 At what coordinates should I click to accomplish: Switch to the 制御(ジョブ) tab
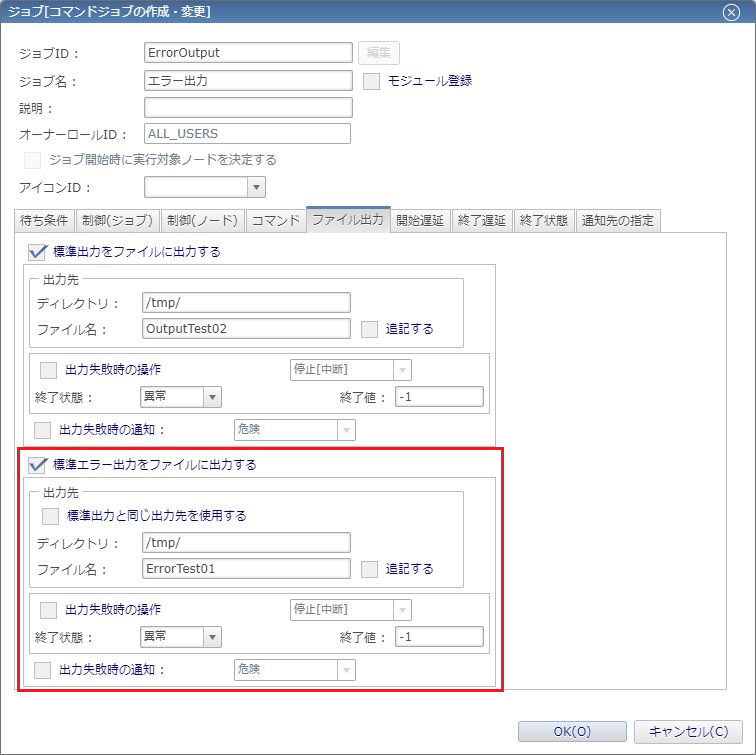(x=117, y=221)
